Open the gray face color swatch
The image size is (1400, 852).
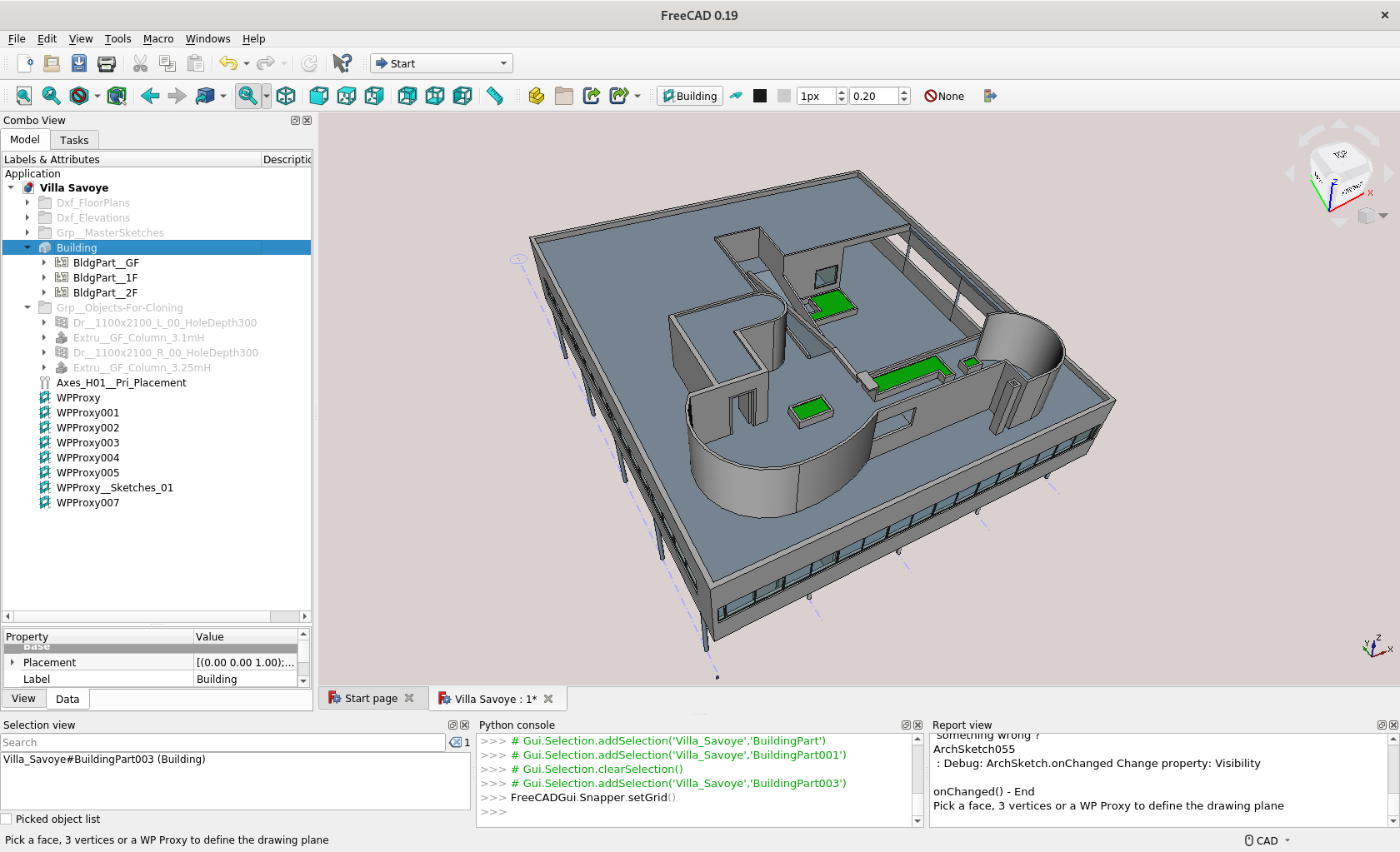(x=784, y=96)
